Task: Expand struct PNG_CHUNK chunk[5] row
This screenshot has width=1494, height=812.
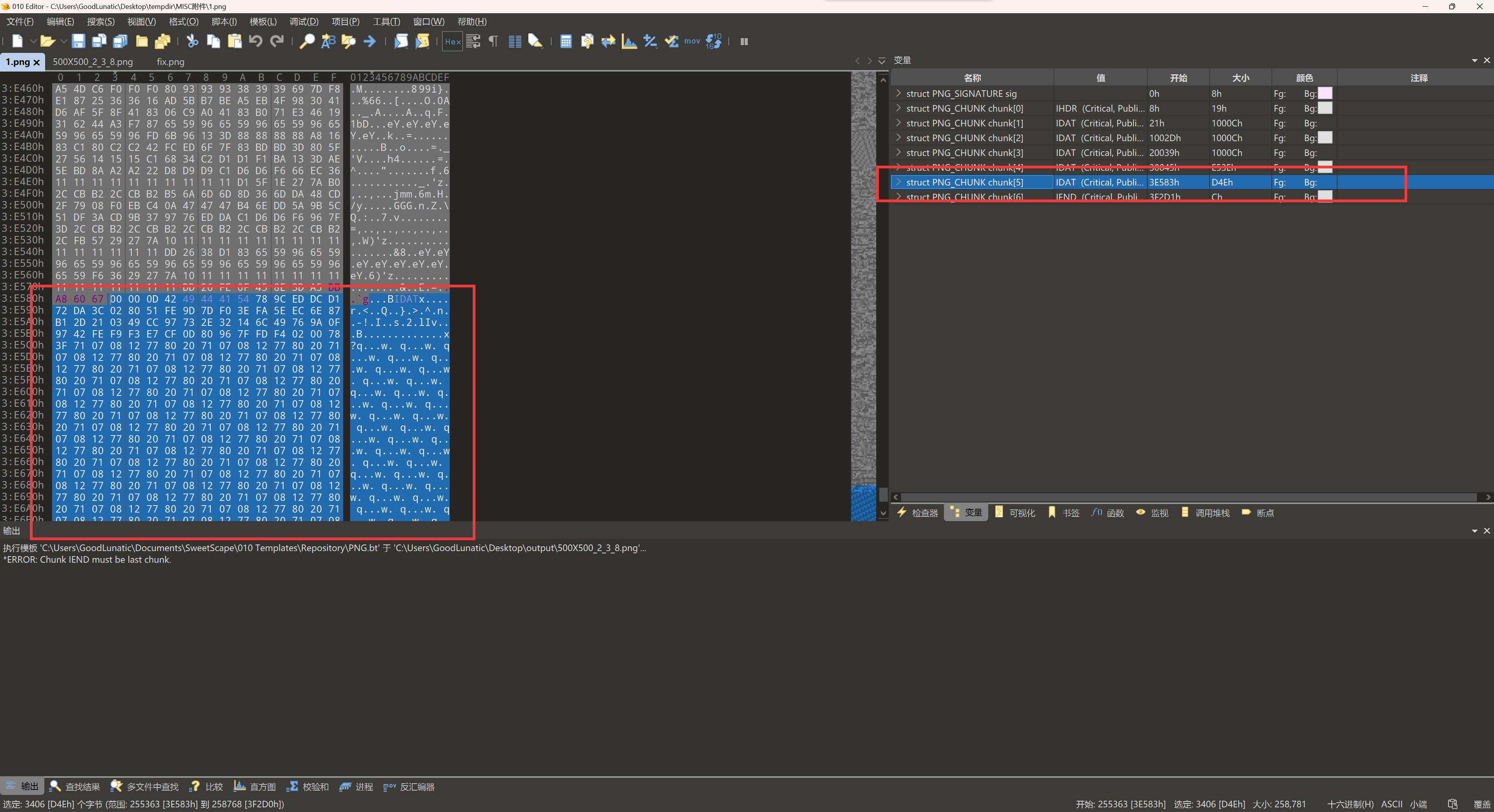Action: (898, 182)
